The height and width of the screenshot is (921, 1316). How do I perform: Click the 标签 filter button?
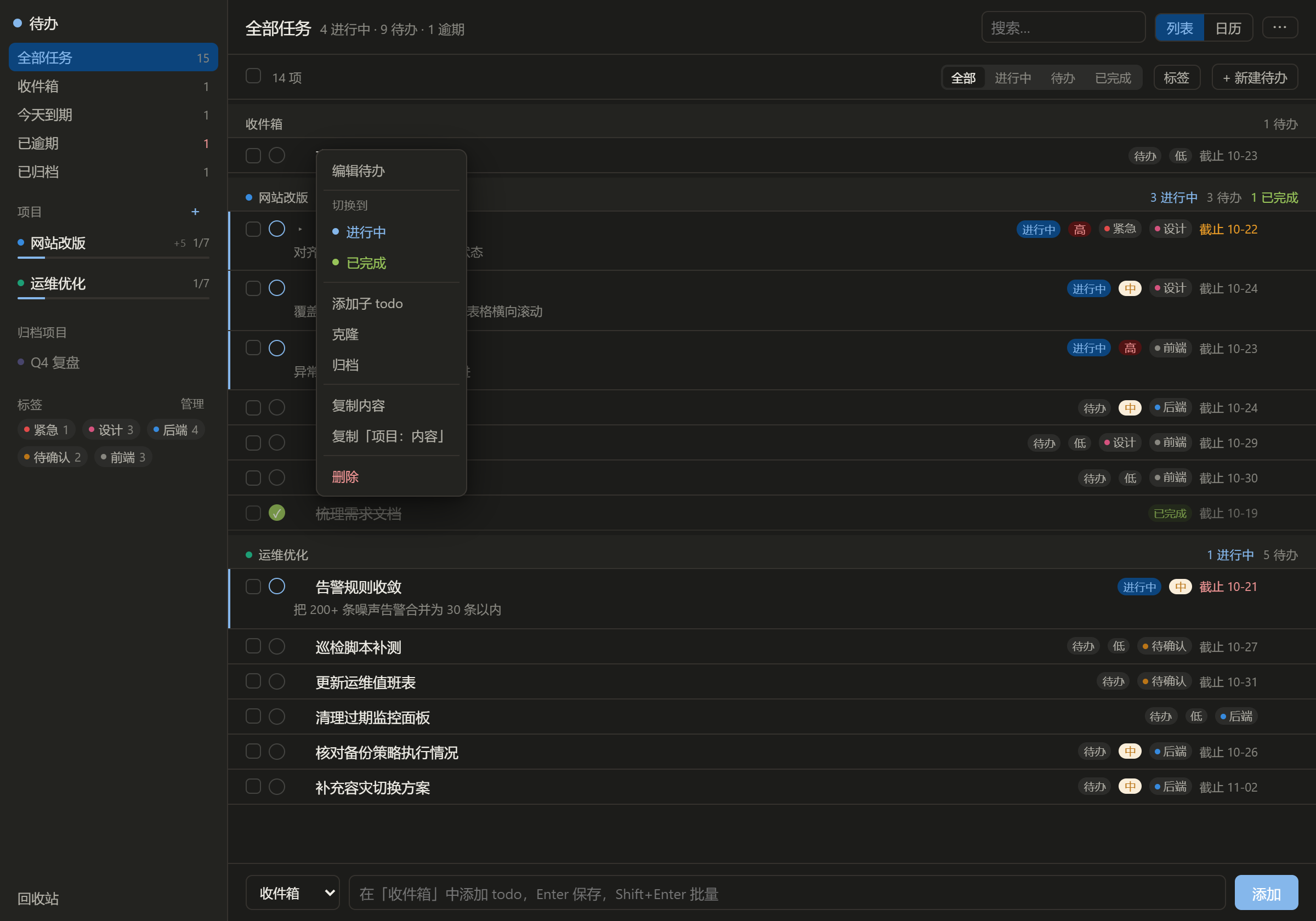[x=1177, y=77]
